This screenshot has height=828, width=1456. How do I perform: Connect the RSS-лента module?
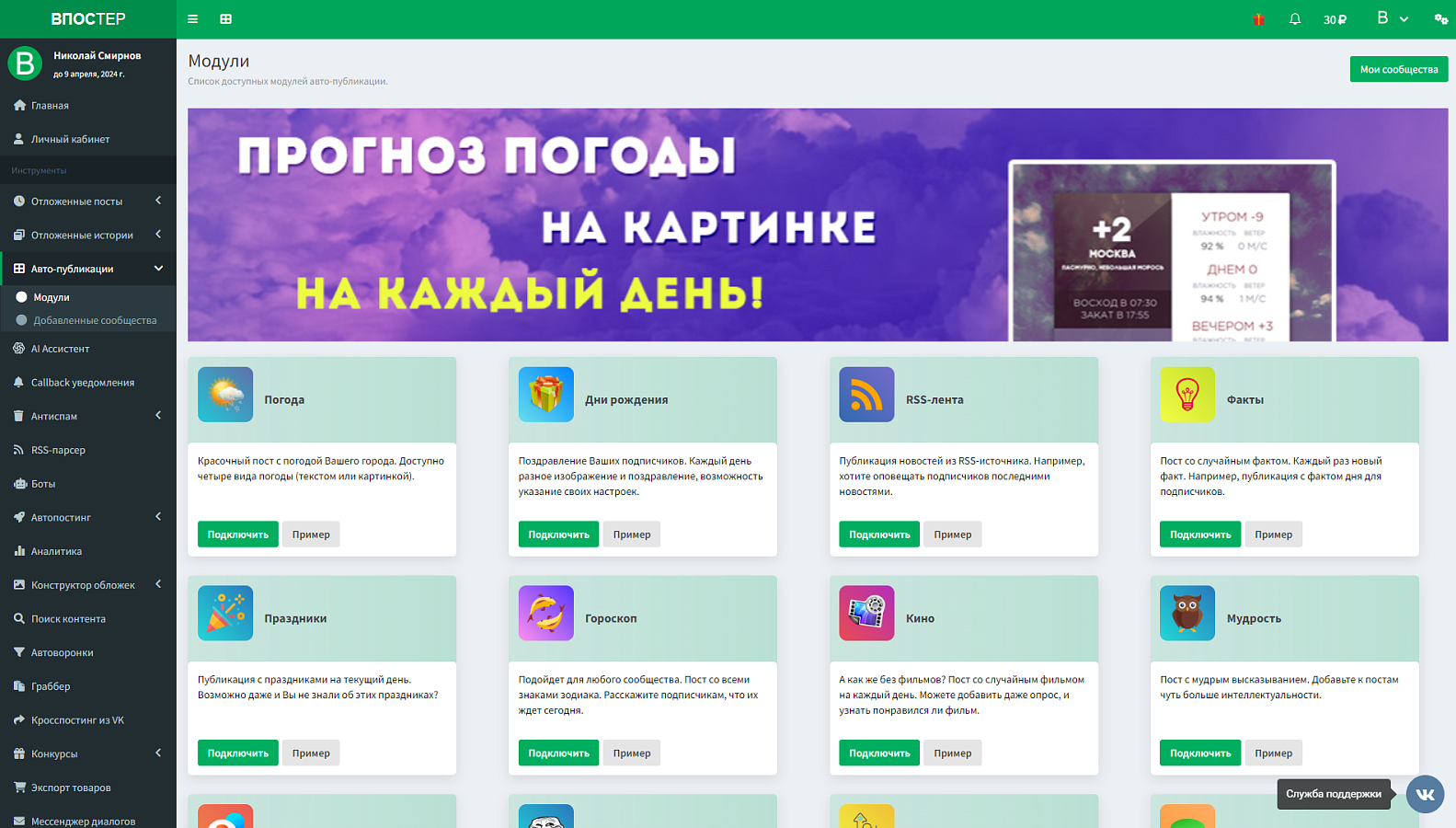879,535
